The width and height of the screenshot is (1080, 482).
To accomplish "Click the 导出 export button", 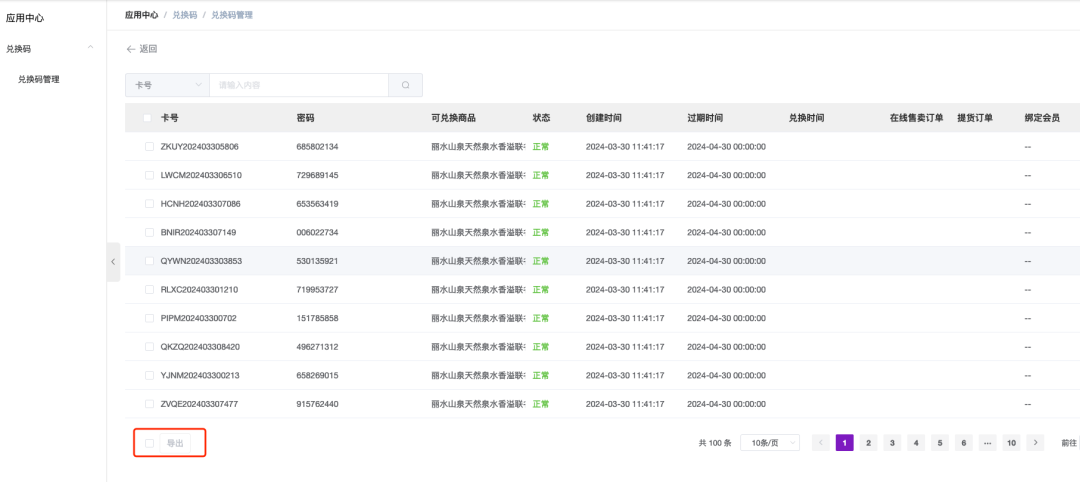I will [175, 443].
